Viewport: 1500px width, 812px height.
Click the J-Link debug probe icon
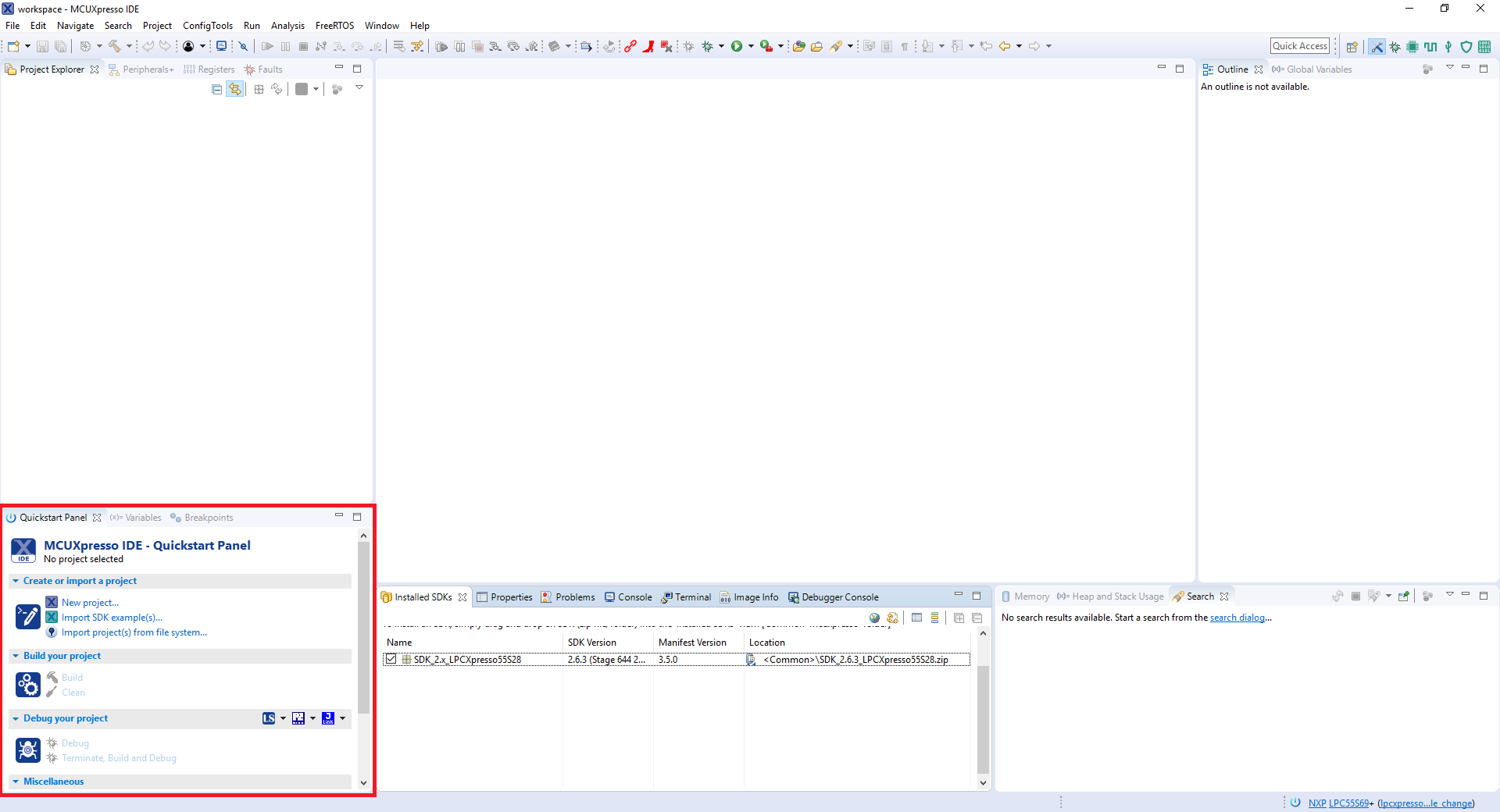[x=328, y=718]
